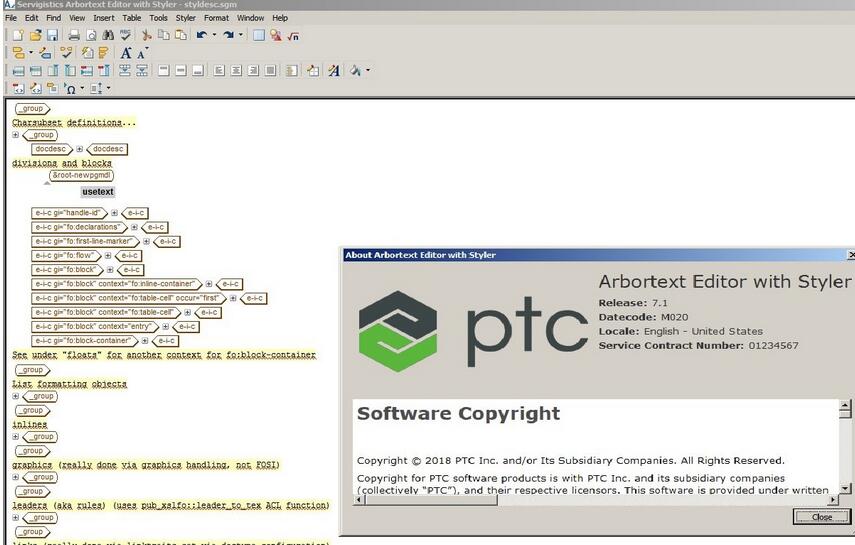Expand the group under inlines
The height and width of the screenshot is (545, 855).
[15, 437]
